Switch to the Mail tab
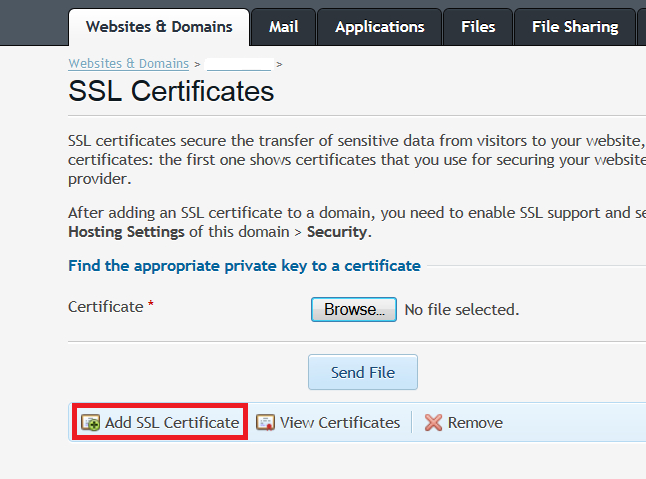Viewport: 646px width, 479px height. [283, 27]
